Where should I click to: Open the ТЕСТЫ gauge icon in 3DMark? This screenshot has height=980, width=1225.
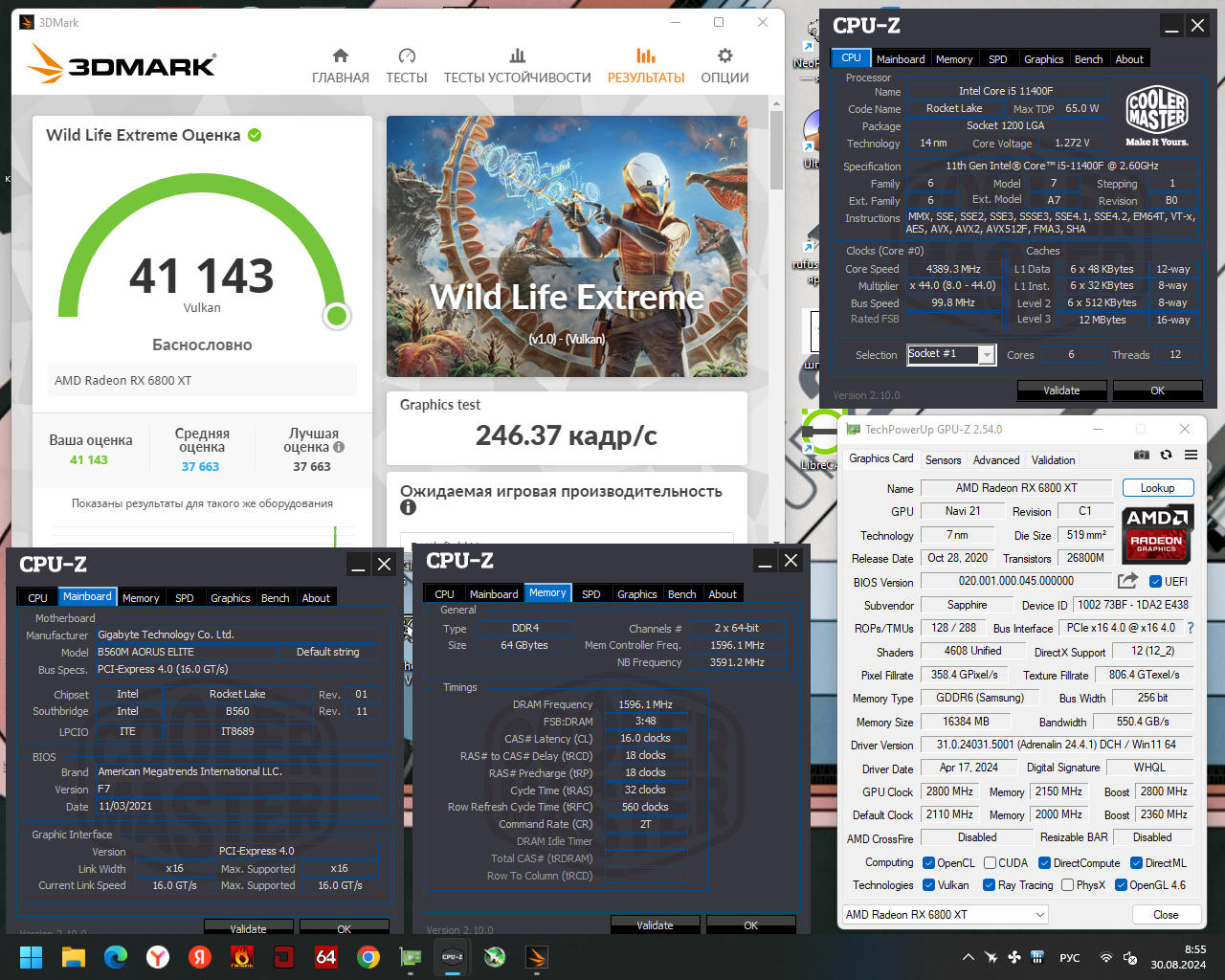[x=407, y=56]
